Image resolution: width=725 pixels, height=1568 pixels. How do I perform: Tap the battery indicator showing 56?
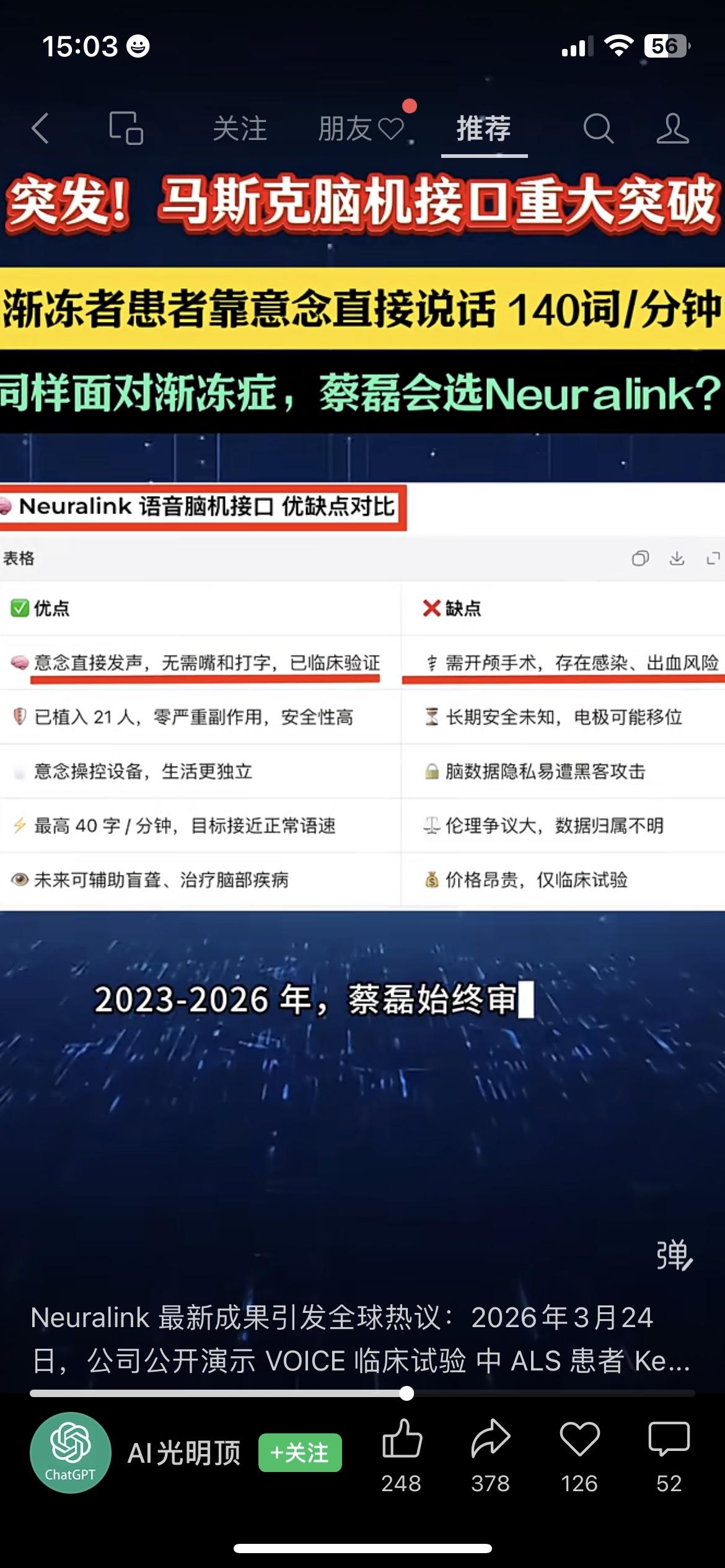(667, 46)
